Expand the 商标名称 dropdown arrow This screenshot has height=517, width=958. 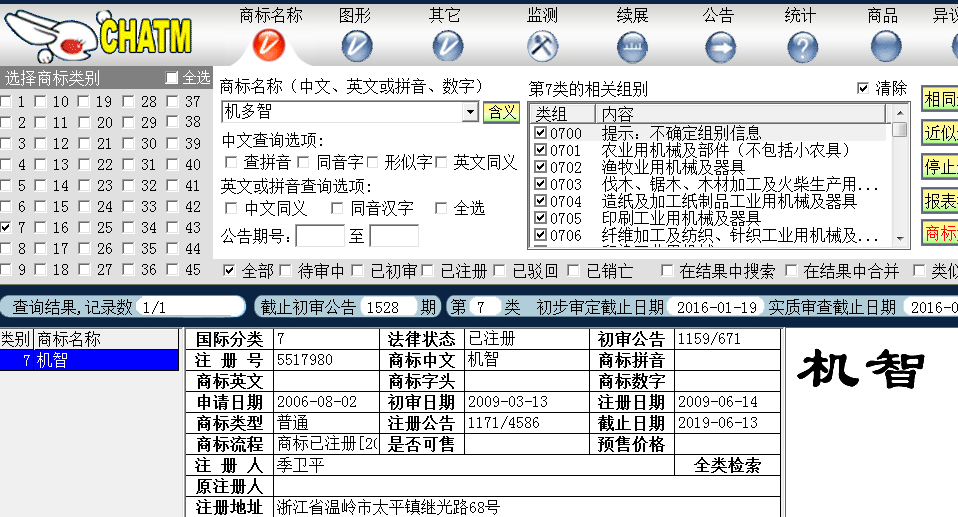470,112
